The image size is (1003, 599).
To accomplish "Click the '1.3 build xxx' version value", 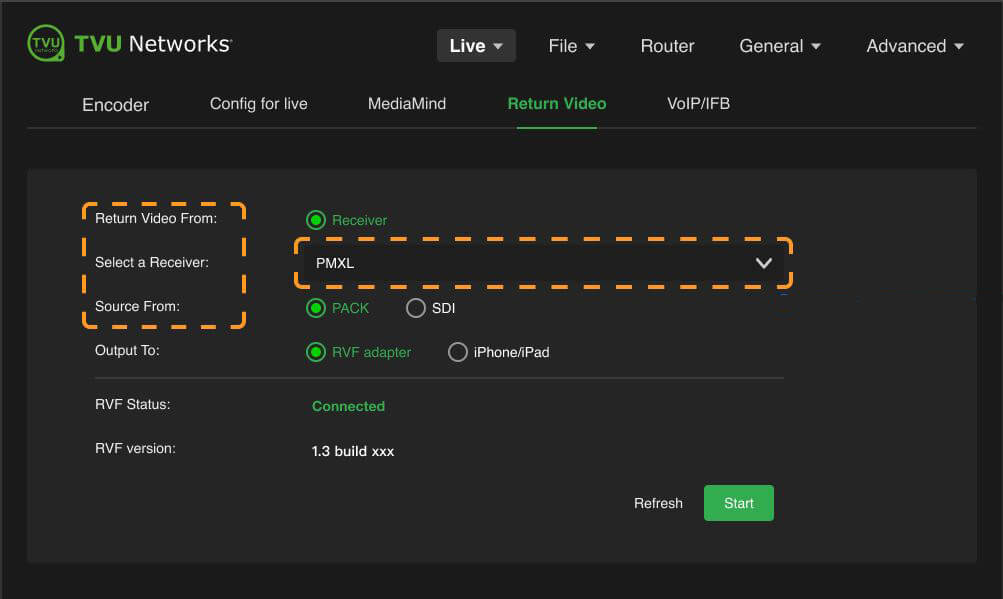I will (352, 451).
